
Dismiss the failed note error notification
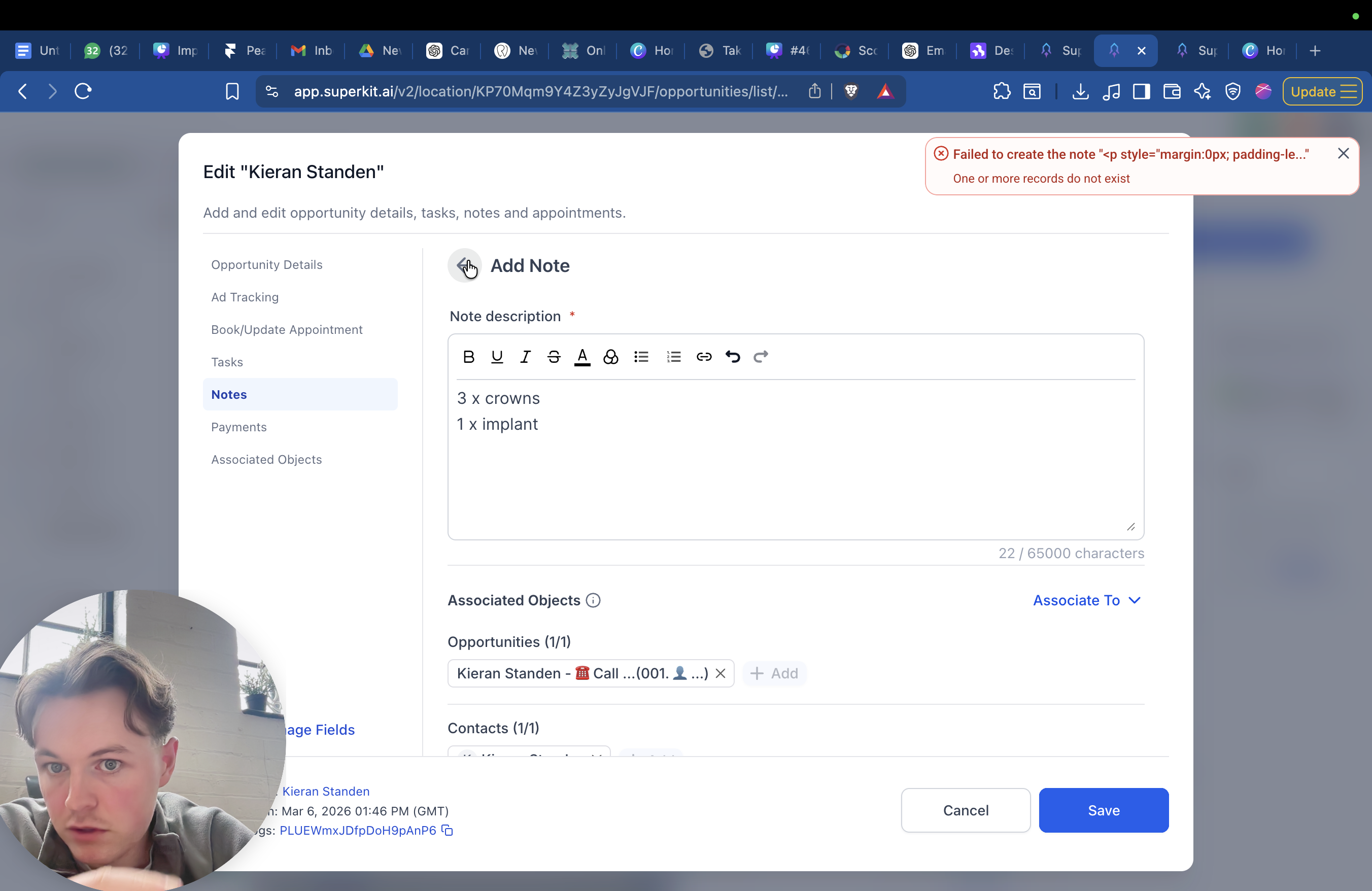pyautogui.click(x=1343, y=153)
